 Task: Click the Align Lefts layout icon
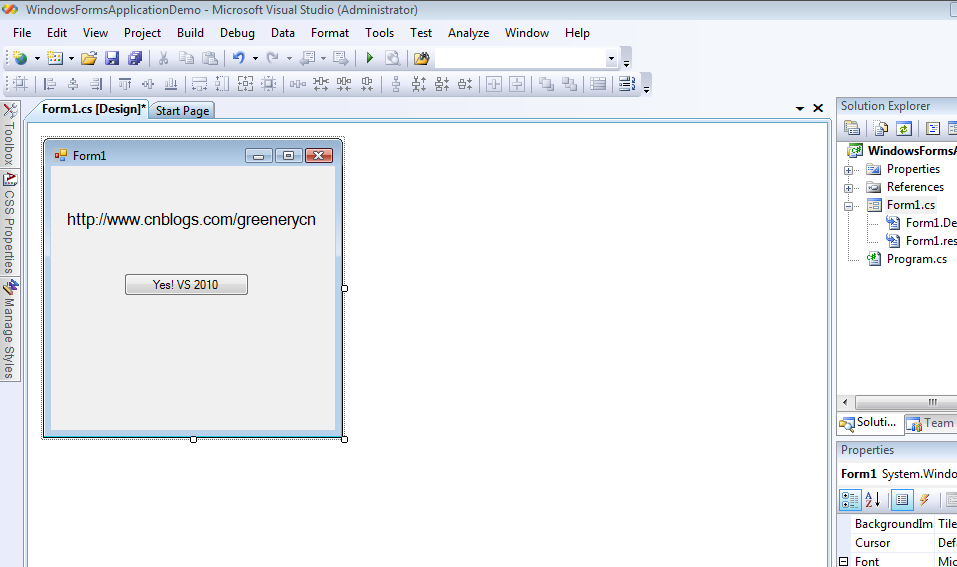click(50, 84)
